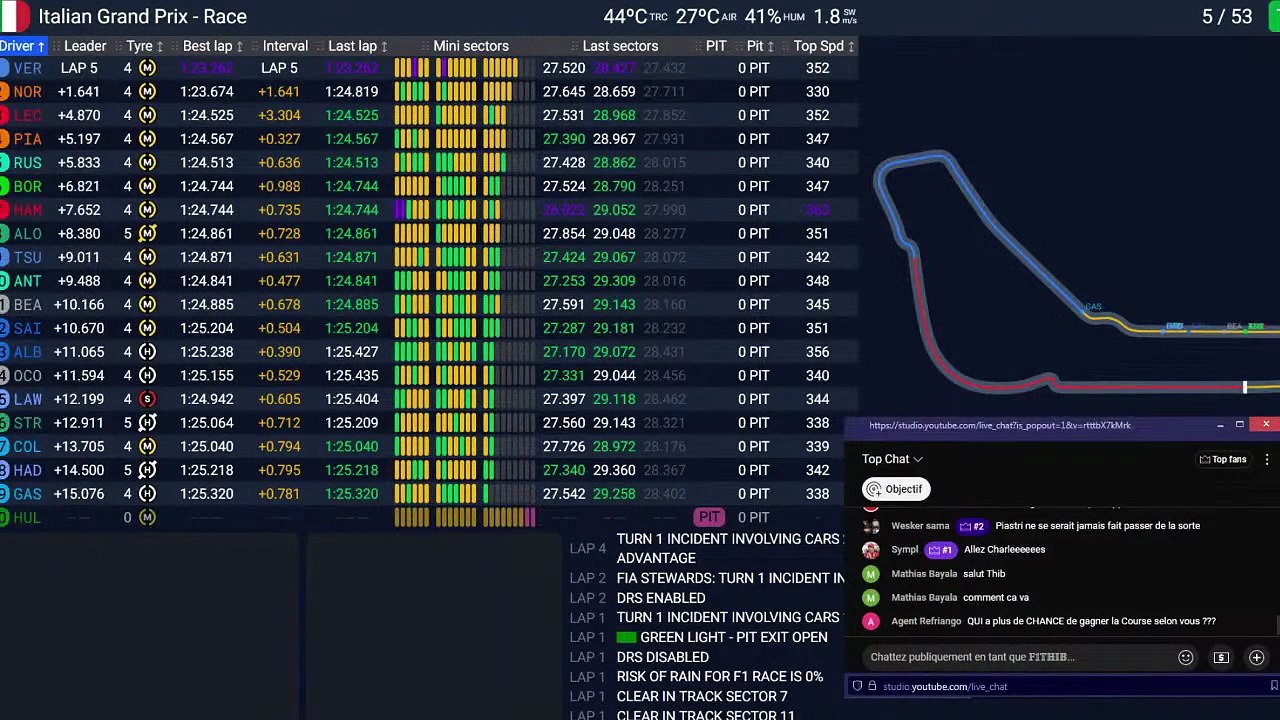1280x720 pixels.
Task: Click the studio.youtube.com/live_chat address
Action: [x=945, y=686]
